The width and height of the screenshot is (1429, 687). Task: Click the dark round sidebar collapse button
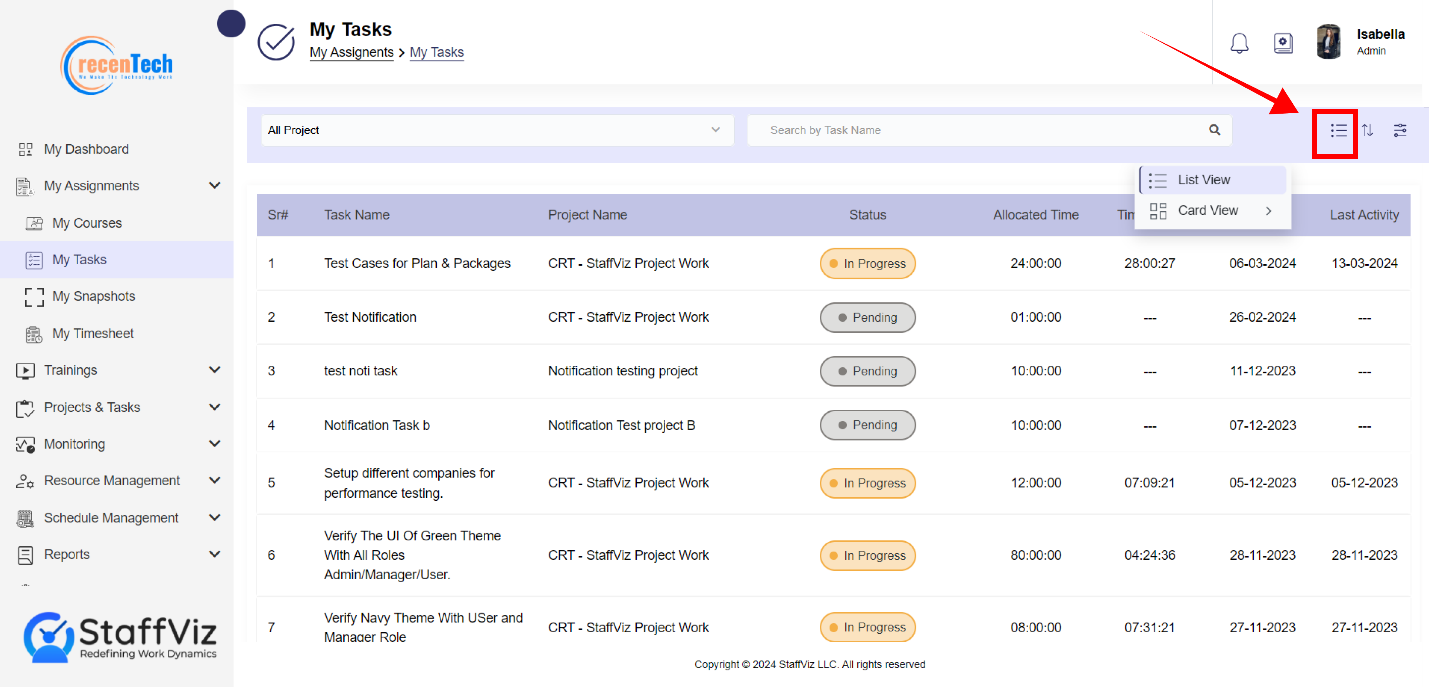(232, 23)
